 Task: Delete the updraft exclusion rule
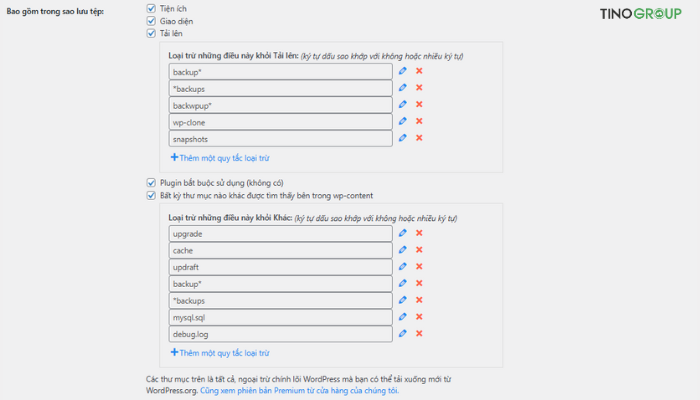click(419, 267)
